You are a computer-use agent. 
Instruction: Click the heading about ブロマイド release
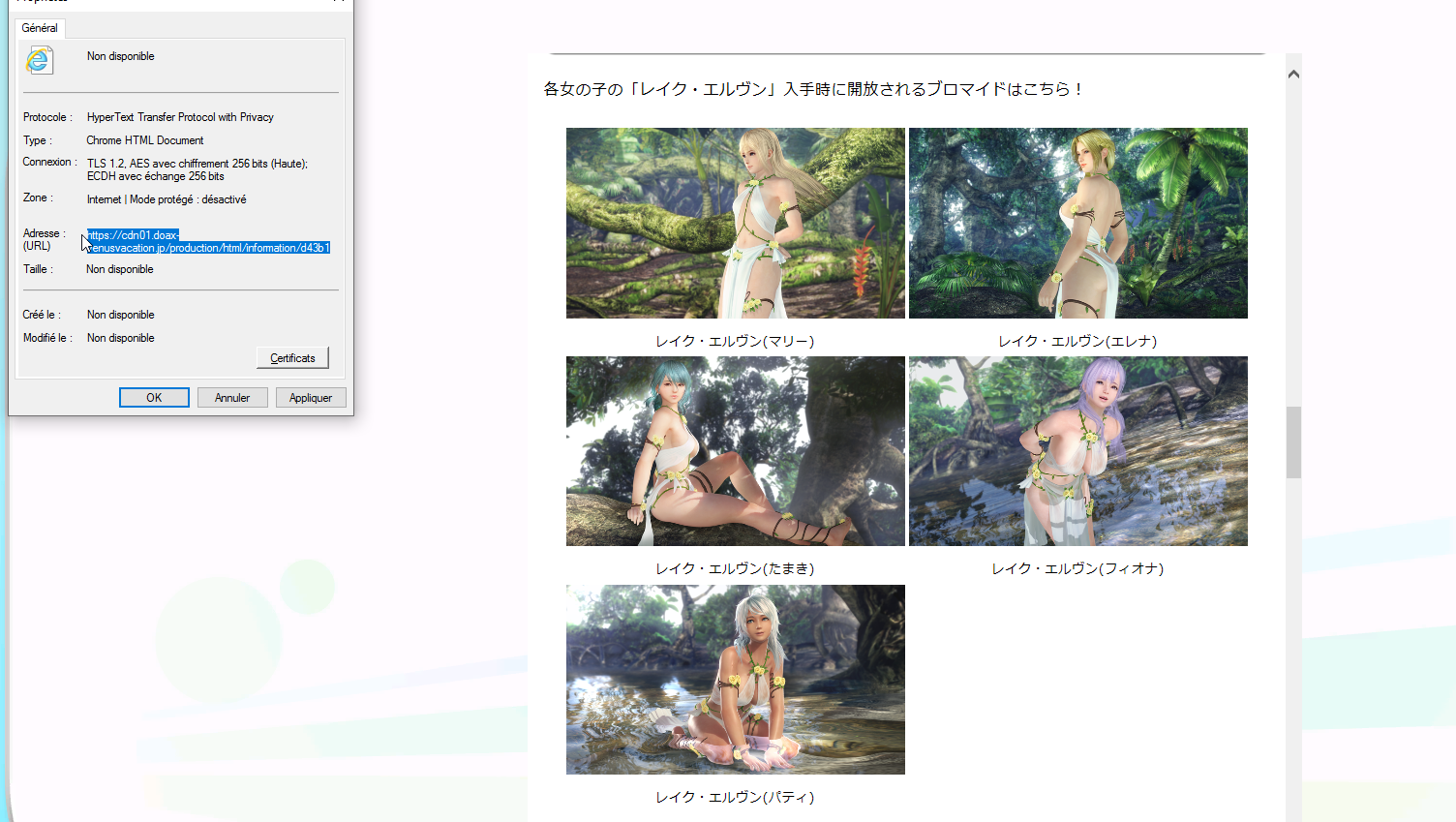click(813, 89)
